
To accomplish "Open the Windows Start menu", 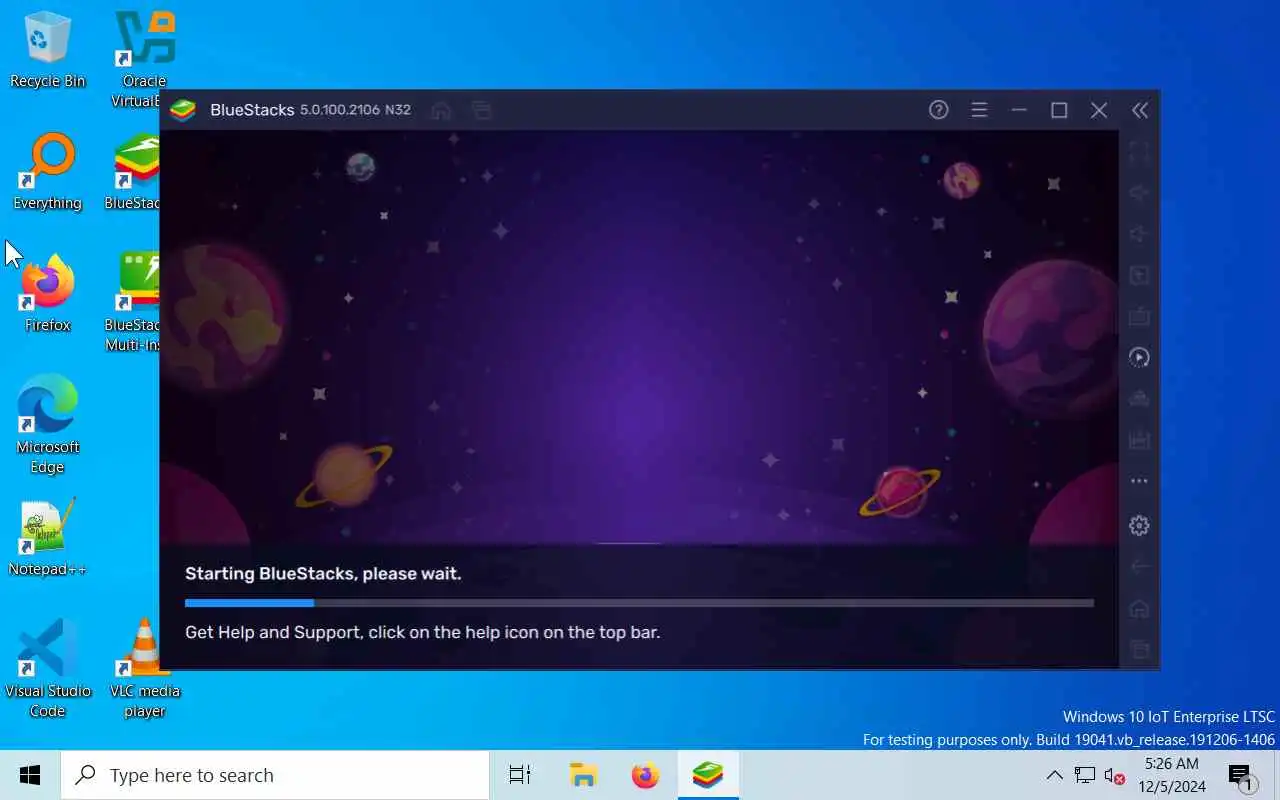I will [30, 775].
